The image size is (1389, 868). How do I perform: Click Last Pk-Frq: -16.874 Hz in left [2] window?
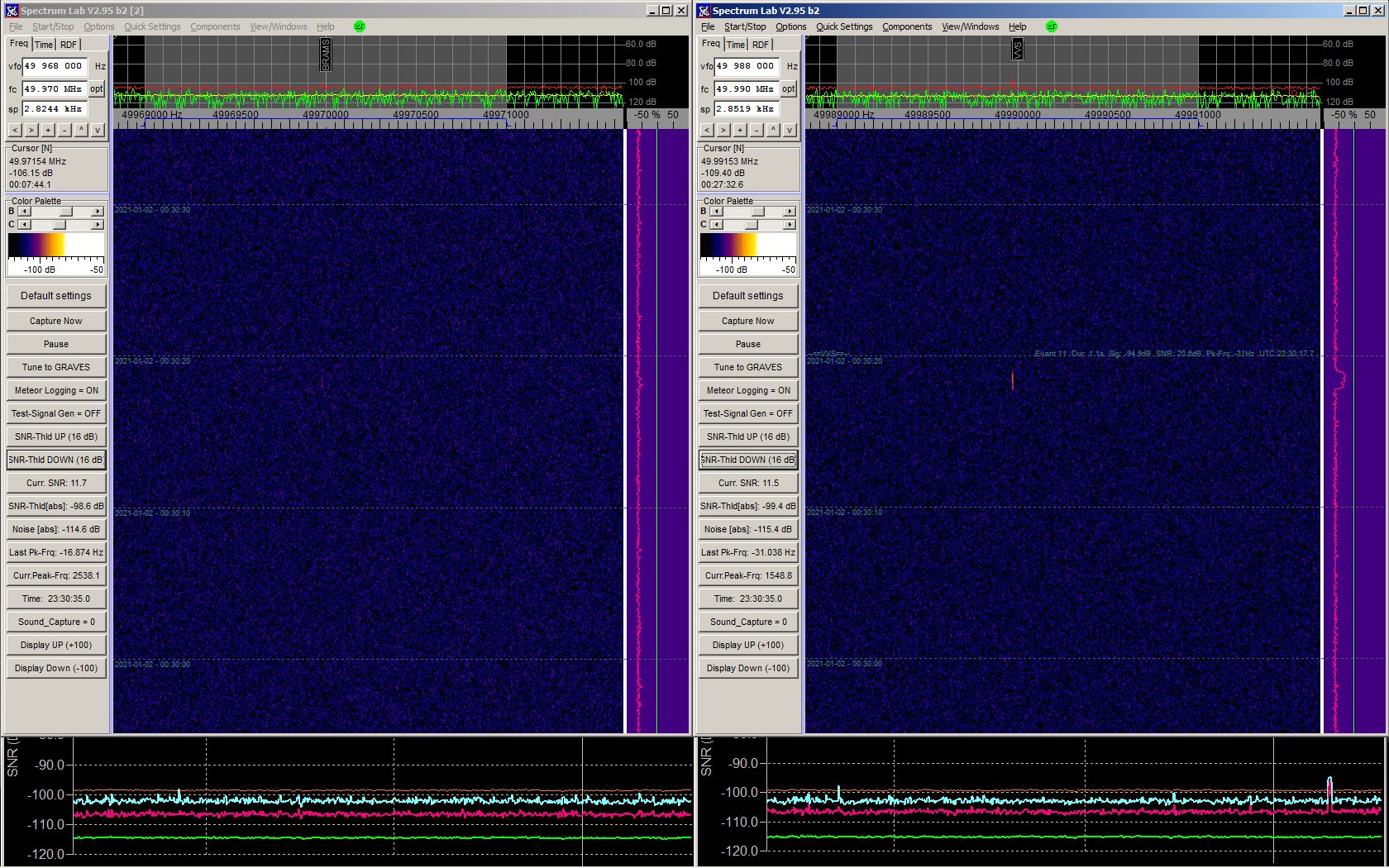point(56,552)
